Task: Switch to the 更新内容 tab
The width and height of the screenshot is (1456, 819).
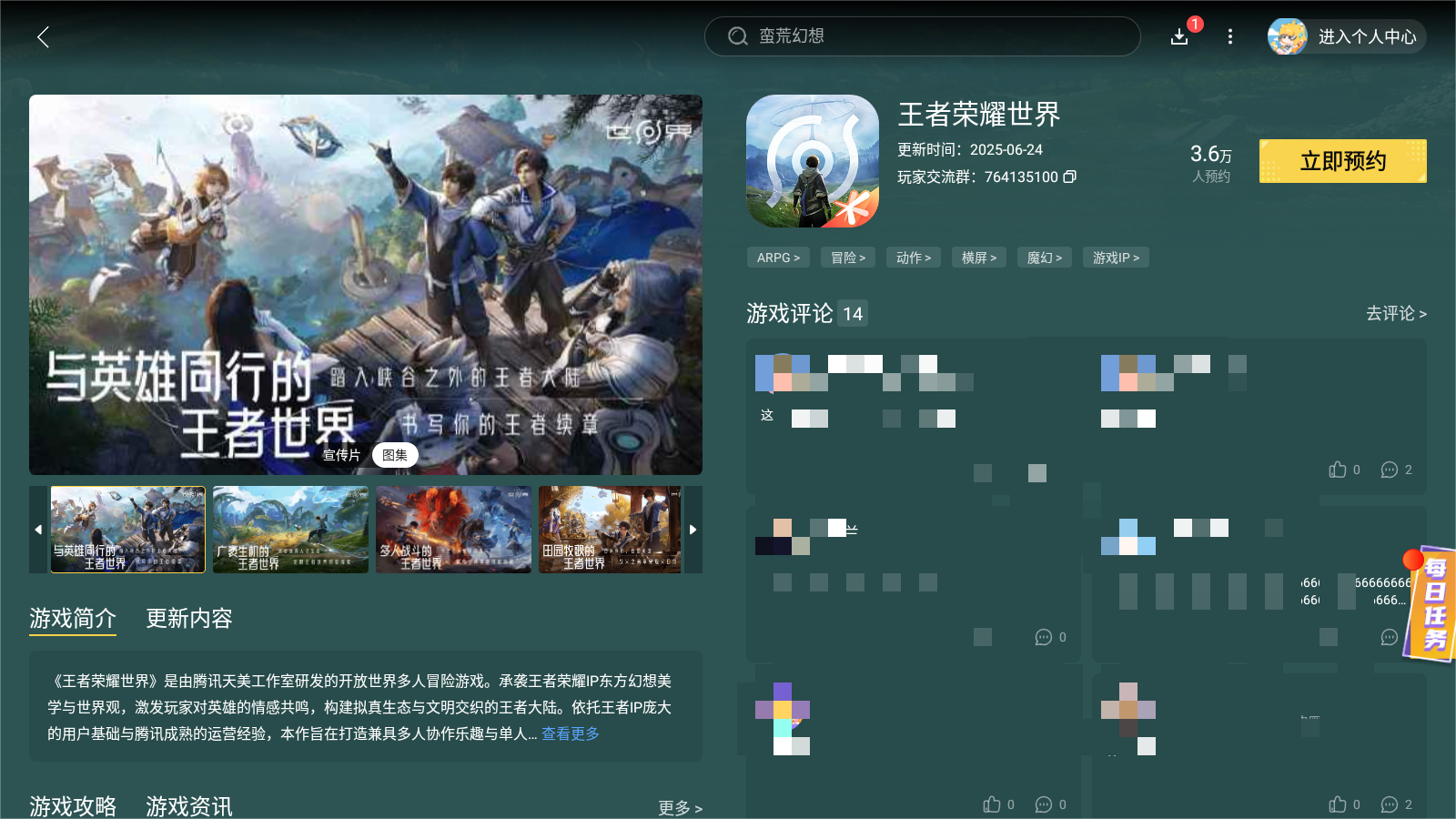Action: (189, 619)
